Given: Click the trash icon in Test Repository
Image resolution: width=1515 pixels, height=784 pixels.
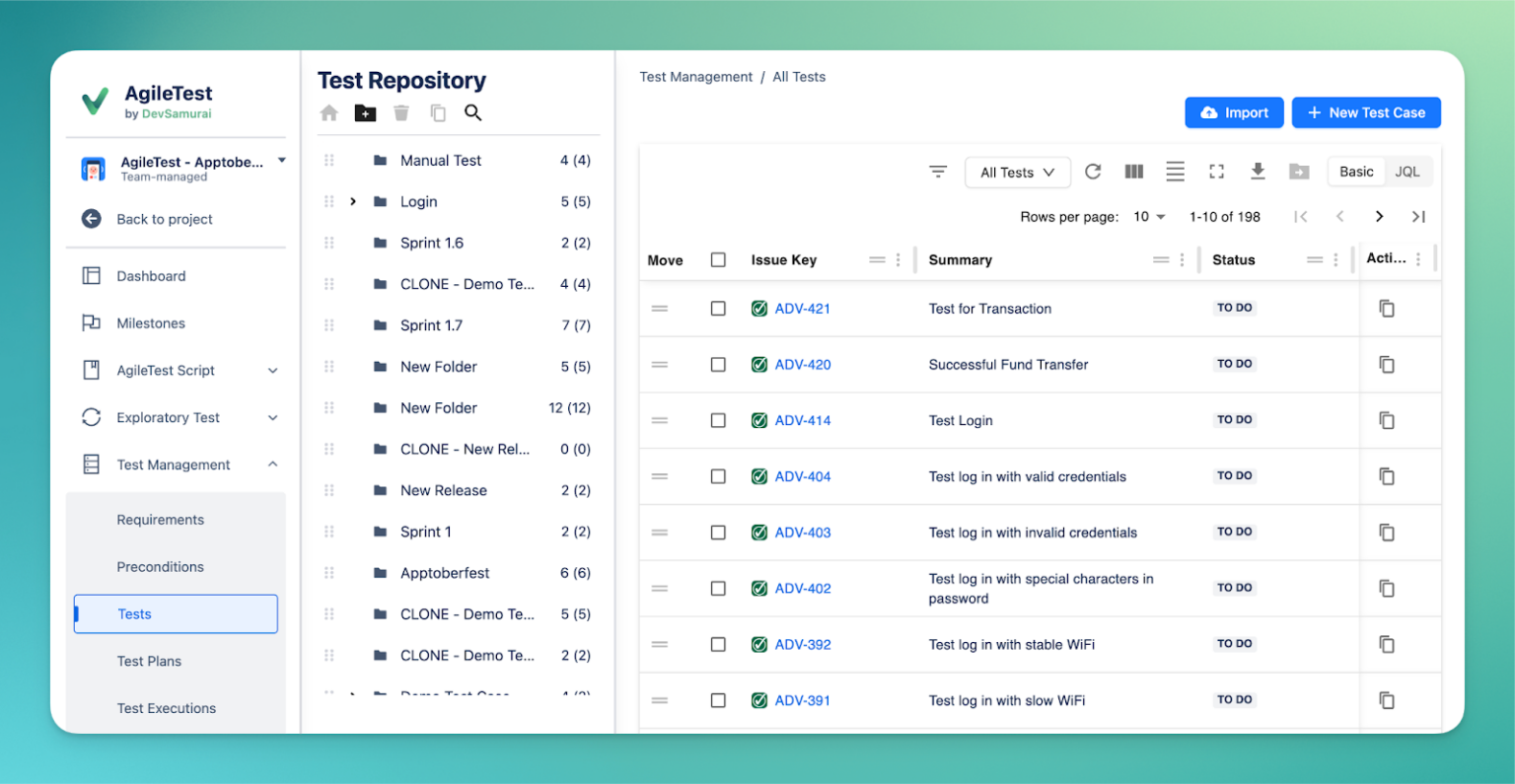Looking at the screenshot, I should click(x=401, y=113).
